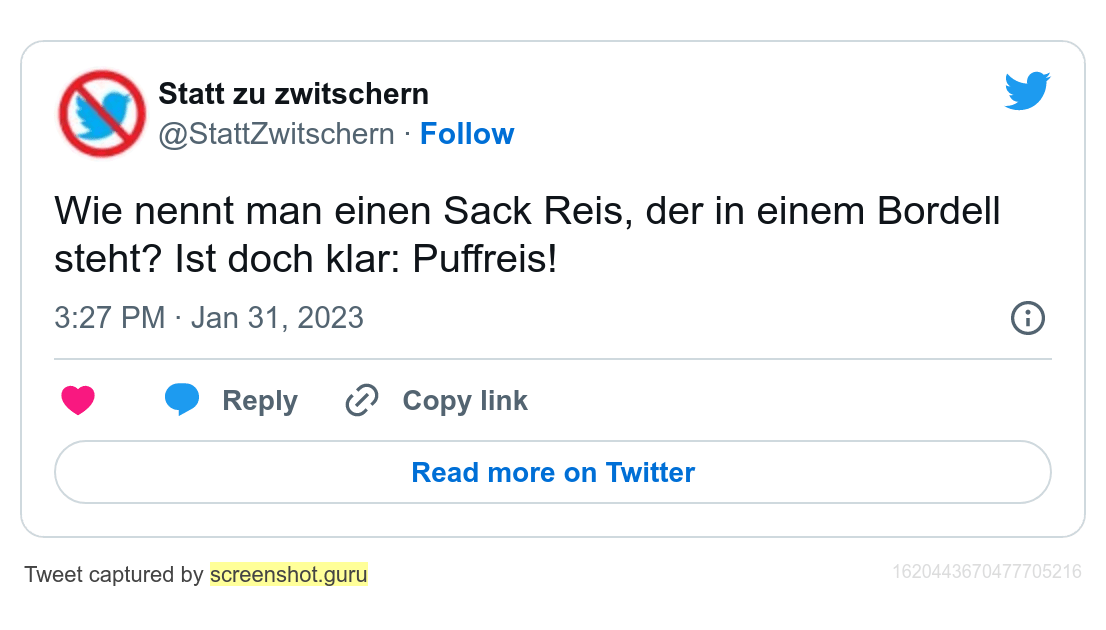Click the Statt zu zwitschern profile avatar
Image resolution: width=1106 pixels, height=630 pixels.
(x=102, y=113)
